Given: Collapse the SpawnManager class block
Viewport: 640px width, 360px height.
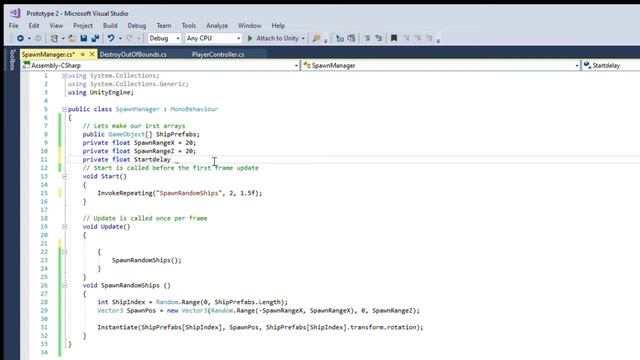Looking at the screenshot, I should pos(64,109).
